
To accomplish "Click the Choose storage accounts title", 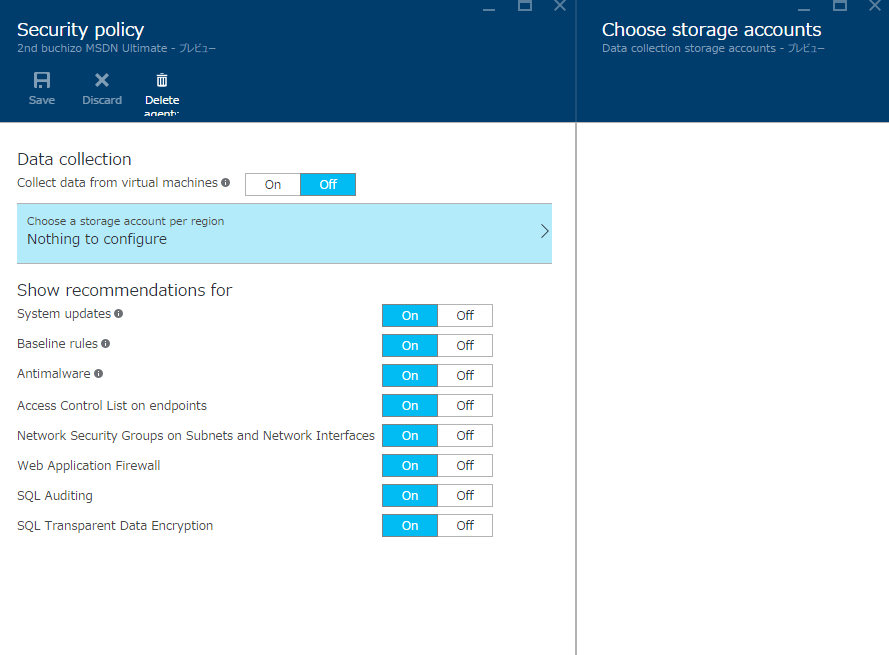I will 712,29.
